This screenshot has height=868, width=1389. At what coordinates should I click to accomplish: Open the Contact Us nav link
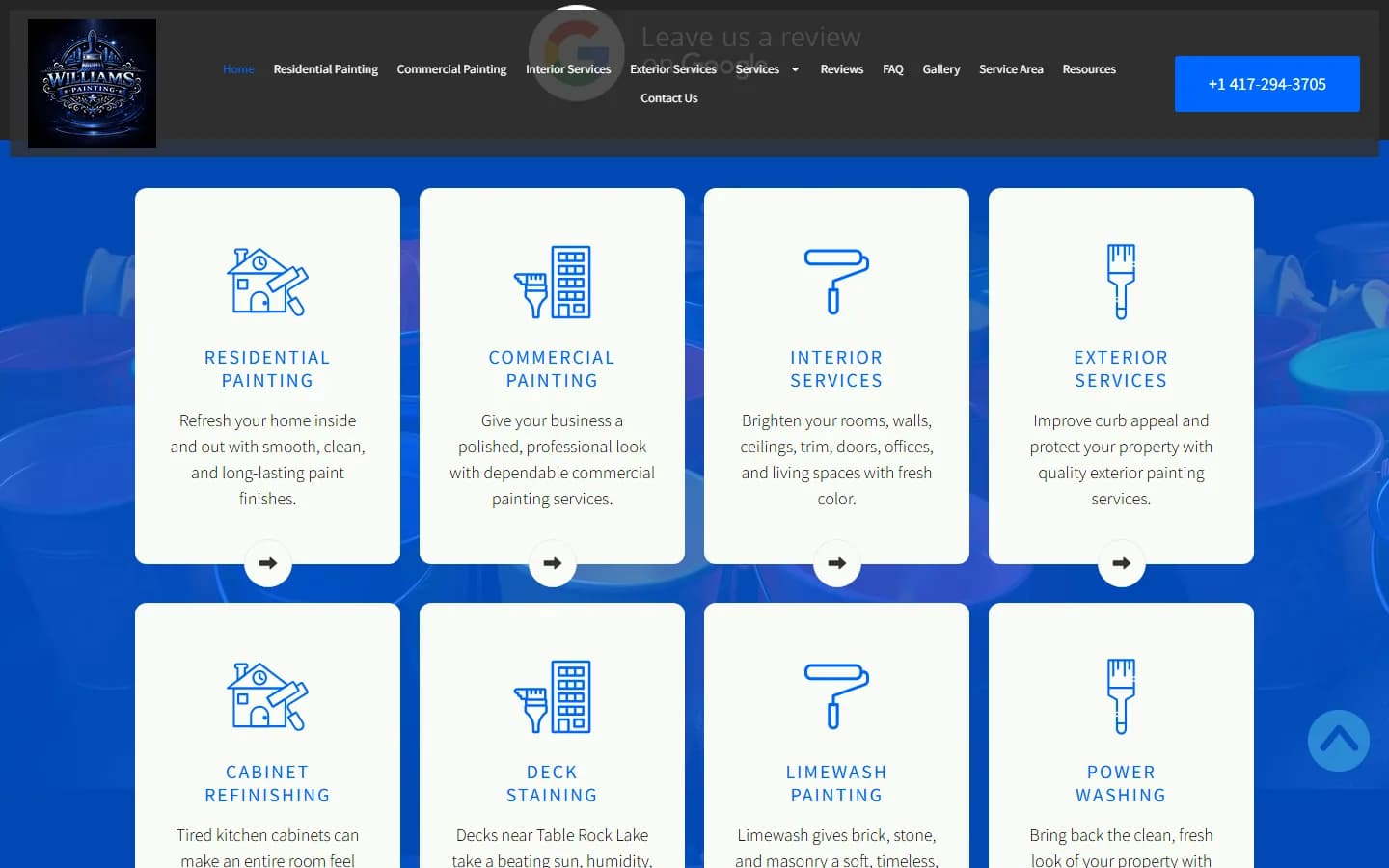[x=669, y=98]
